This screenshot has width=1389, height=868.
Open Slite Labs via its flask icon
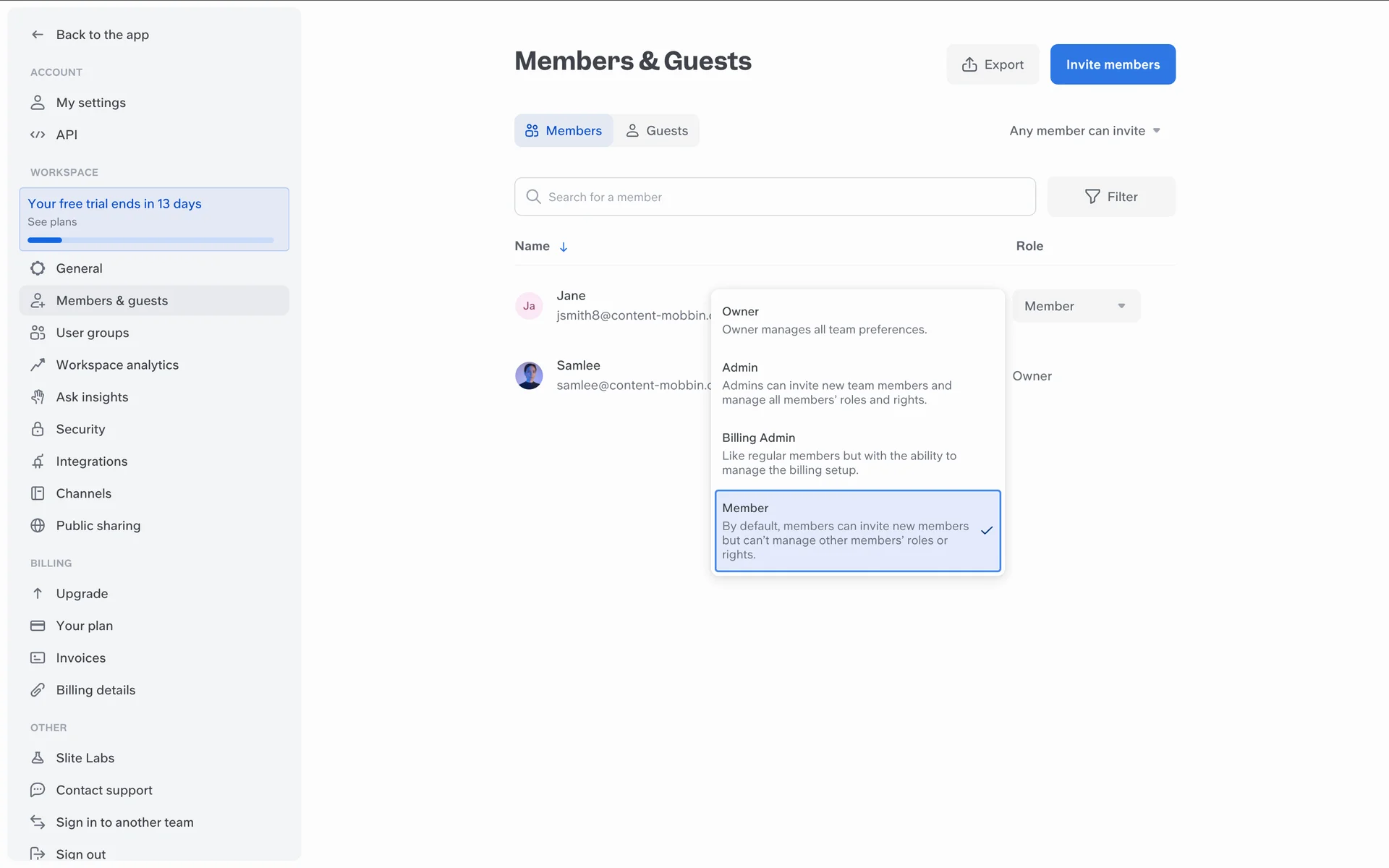point(38,758)
